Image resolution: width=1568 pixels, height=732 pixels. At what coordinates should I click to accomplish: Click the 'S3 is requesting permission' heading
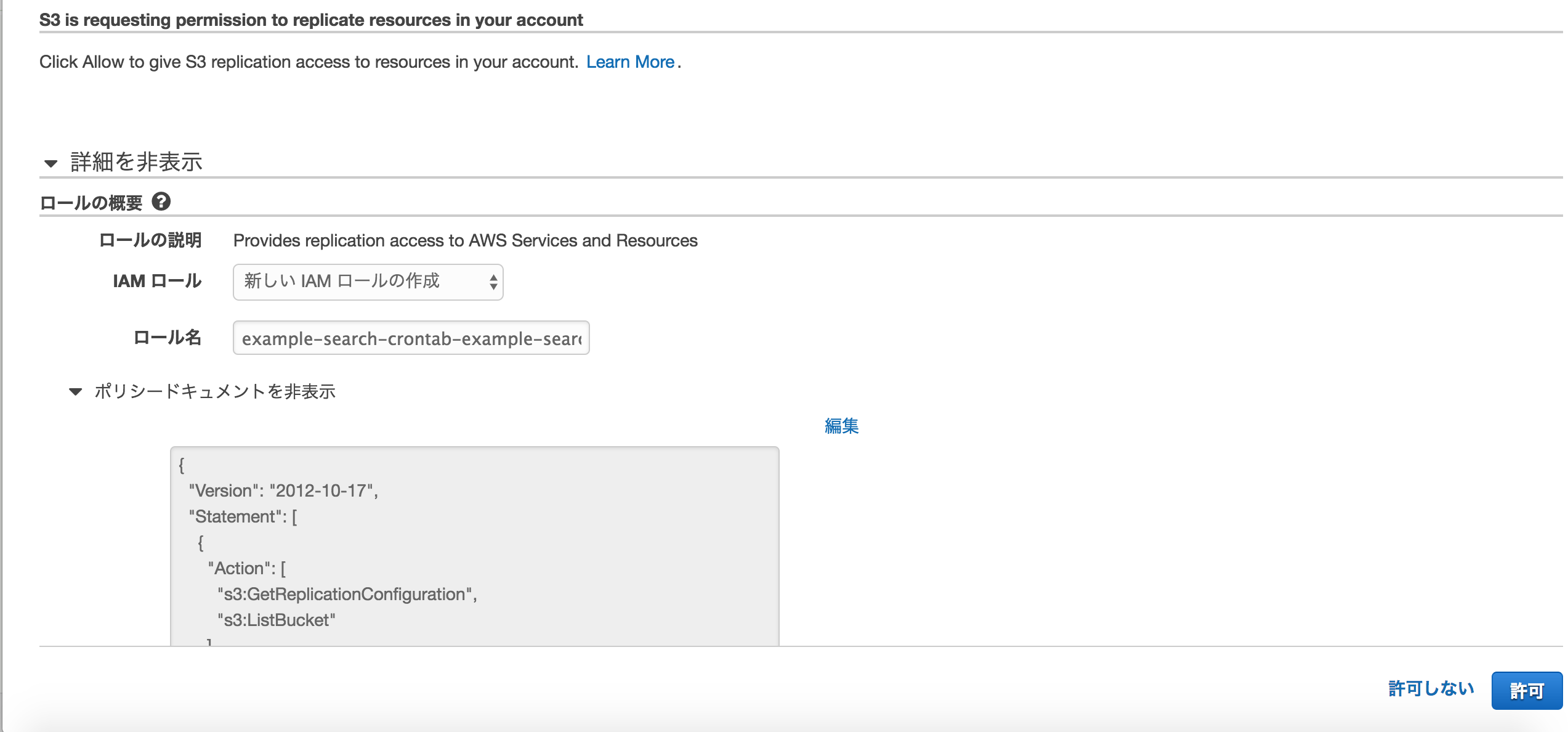coord(311,20)
